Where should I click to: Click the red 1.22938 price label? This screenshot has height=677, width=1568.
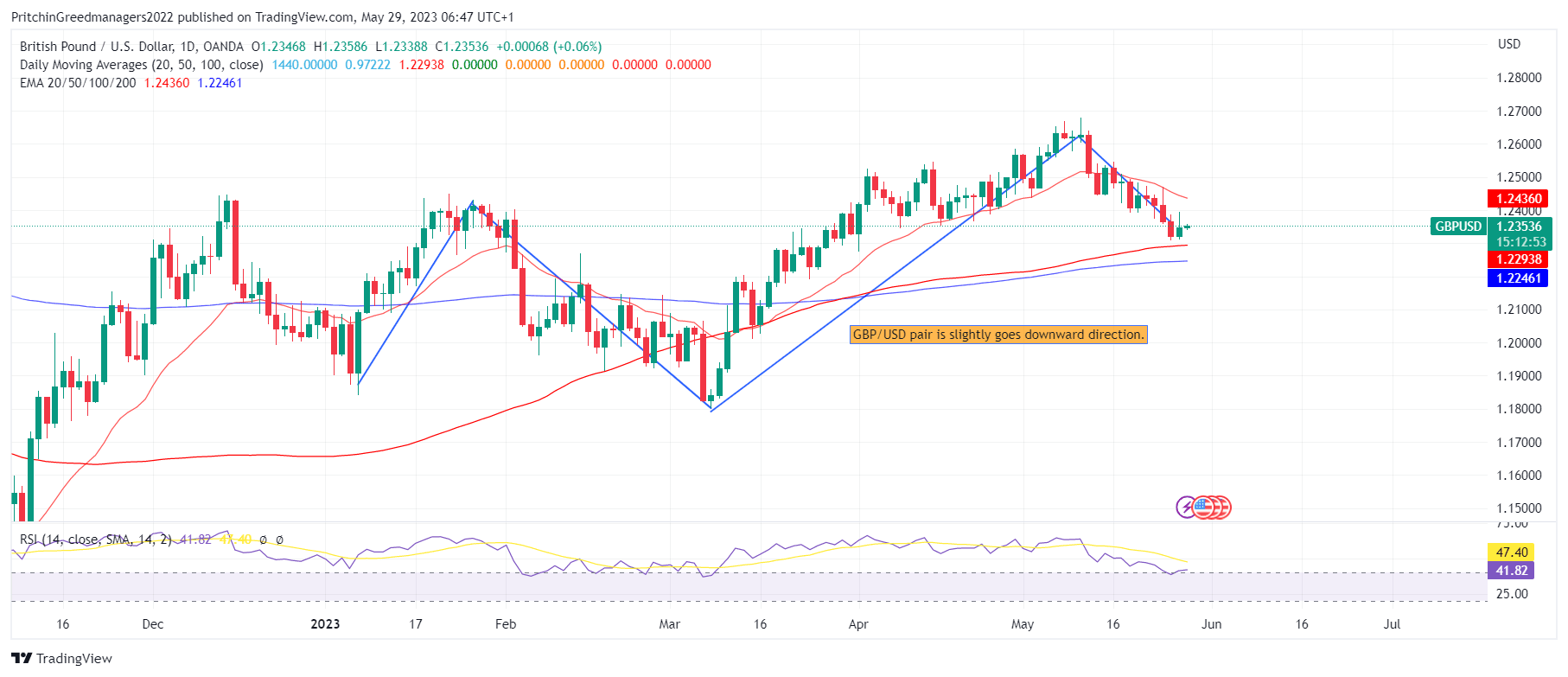pyautogui.click(x=1519, y=259)
